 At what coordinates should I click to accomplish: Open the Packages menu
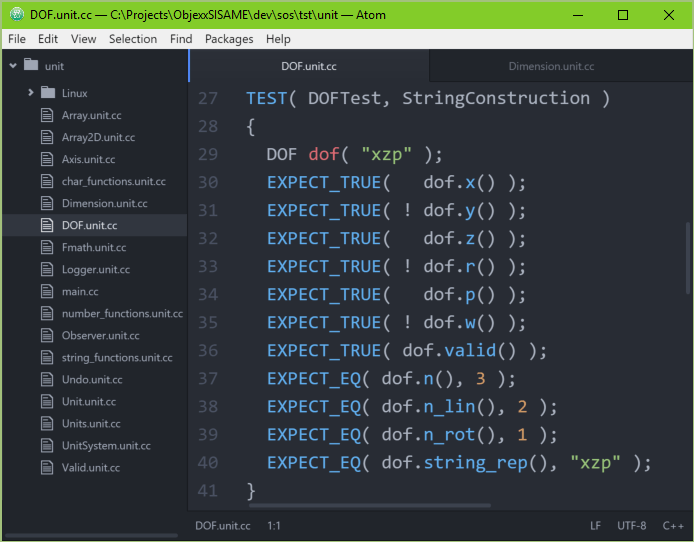click(229, 39)
